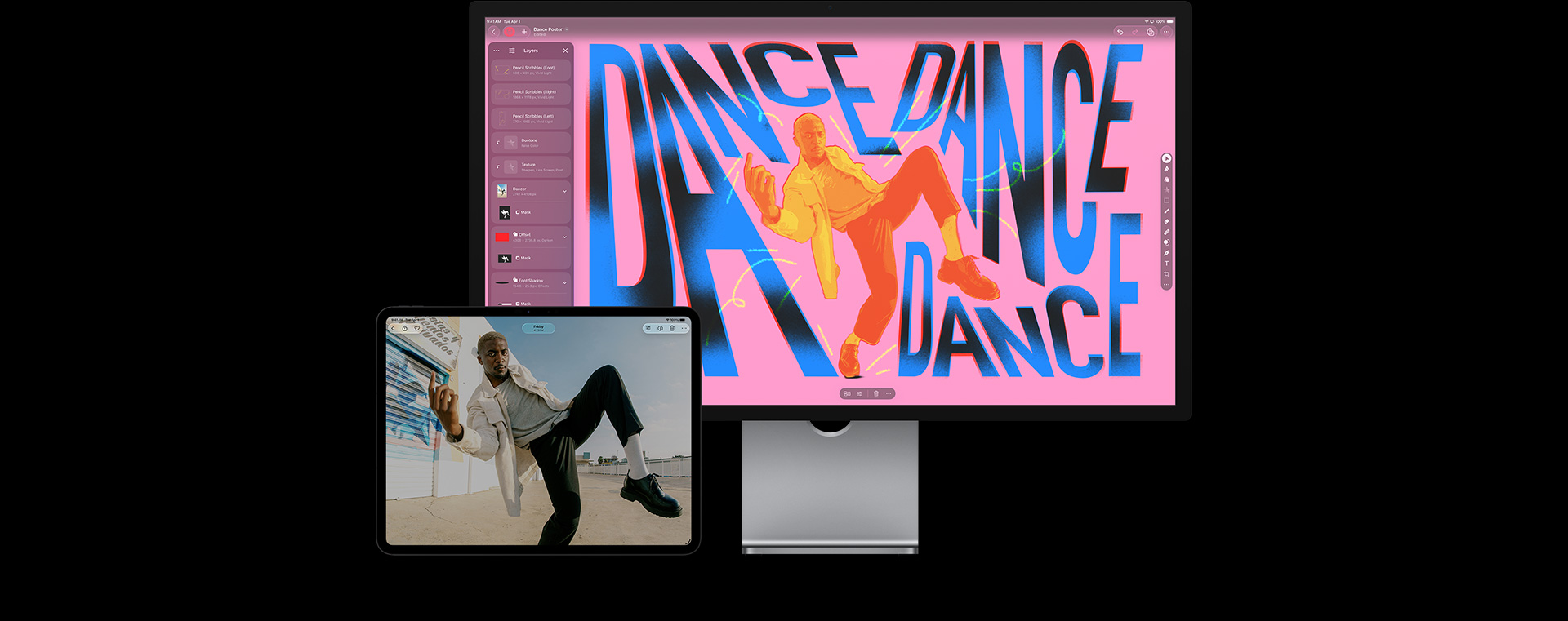Toggle the Duotone effect layer on or off
Screen dimensions: 1568x621
[x=497, y=143]
